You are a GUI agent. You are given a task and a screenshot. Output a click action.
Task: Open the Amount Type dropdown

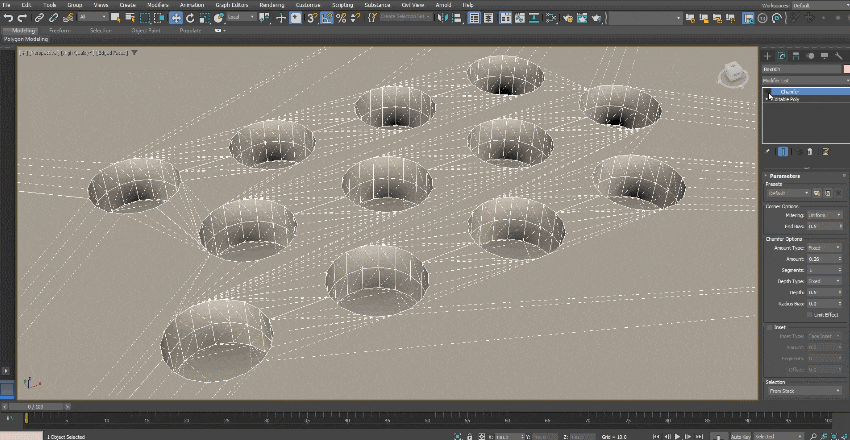(x=822, y=247)
